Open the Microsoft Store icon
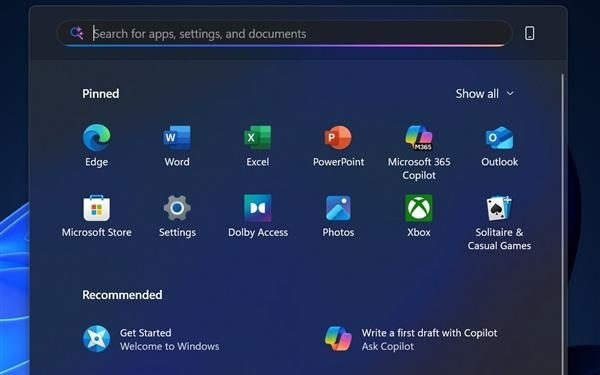The image size is (600, 375). click(96, 208)
